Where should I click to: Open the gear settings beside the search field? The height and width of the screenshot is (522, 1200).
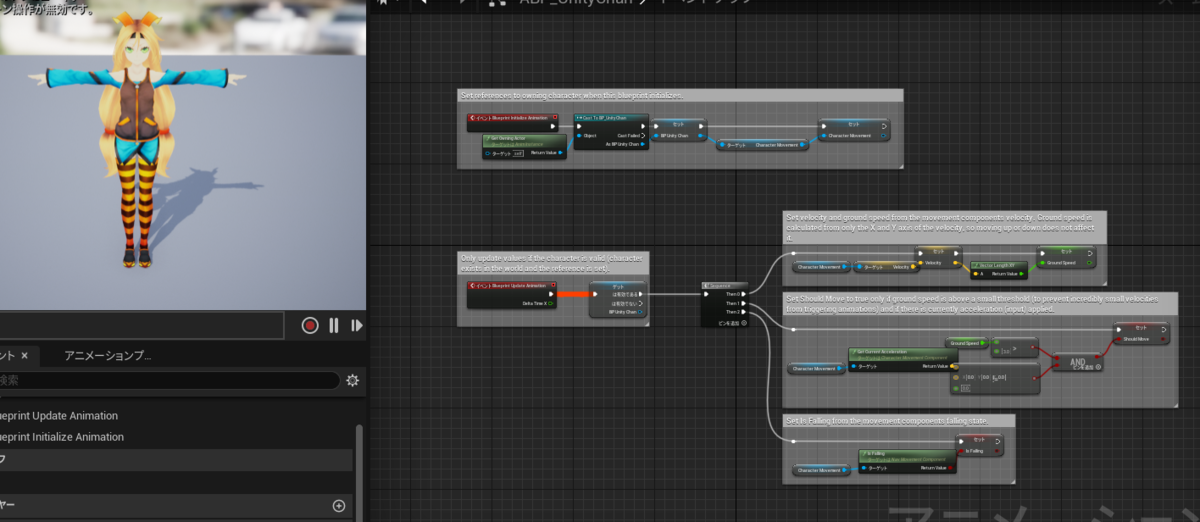click(352, 380)
